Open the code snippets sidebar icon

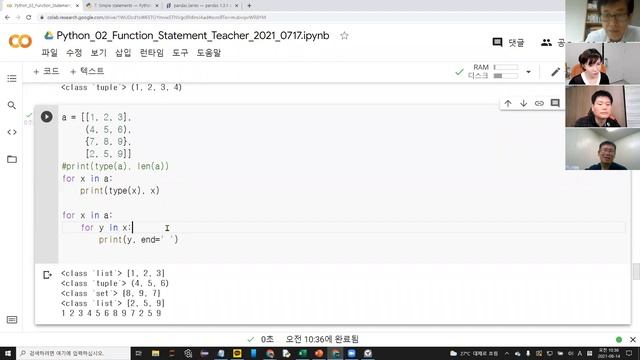[x=12, y=132]
